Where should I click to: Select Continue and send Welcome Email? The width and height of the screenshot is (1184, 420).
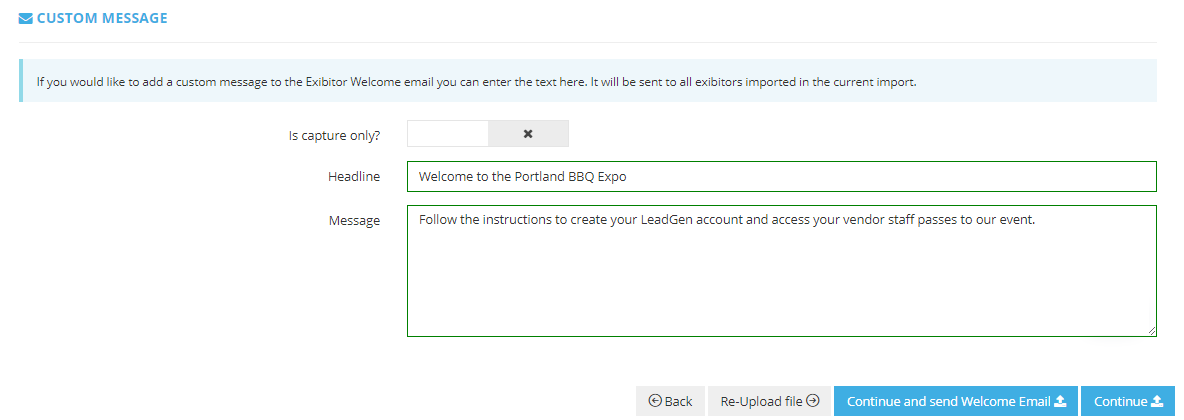[x=956, y=401]
